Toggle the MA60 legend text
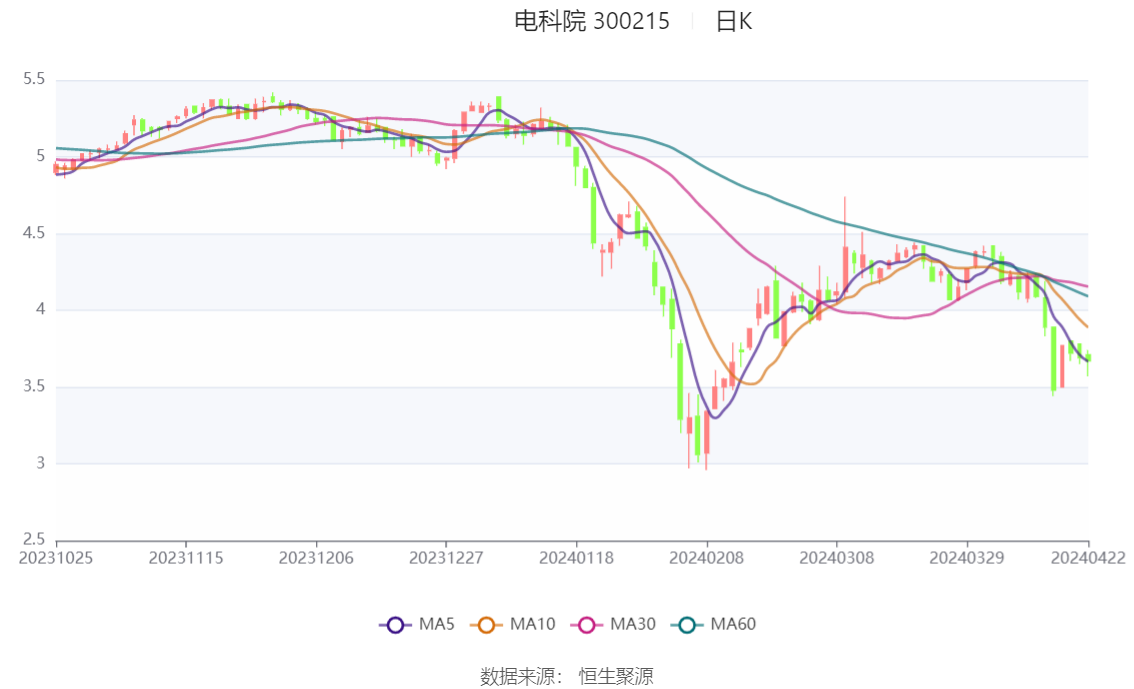The height and width of the screenshot is (689, 1134). (x=733, y=624)
